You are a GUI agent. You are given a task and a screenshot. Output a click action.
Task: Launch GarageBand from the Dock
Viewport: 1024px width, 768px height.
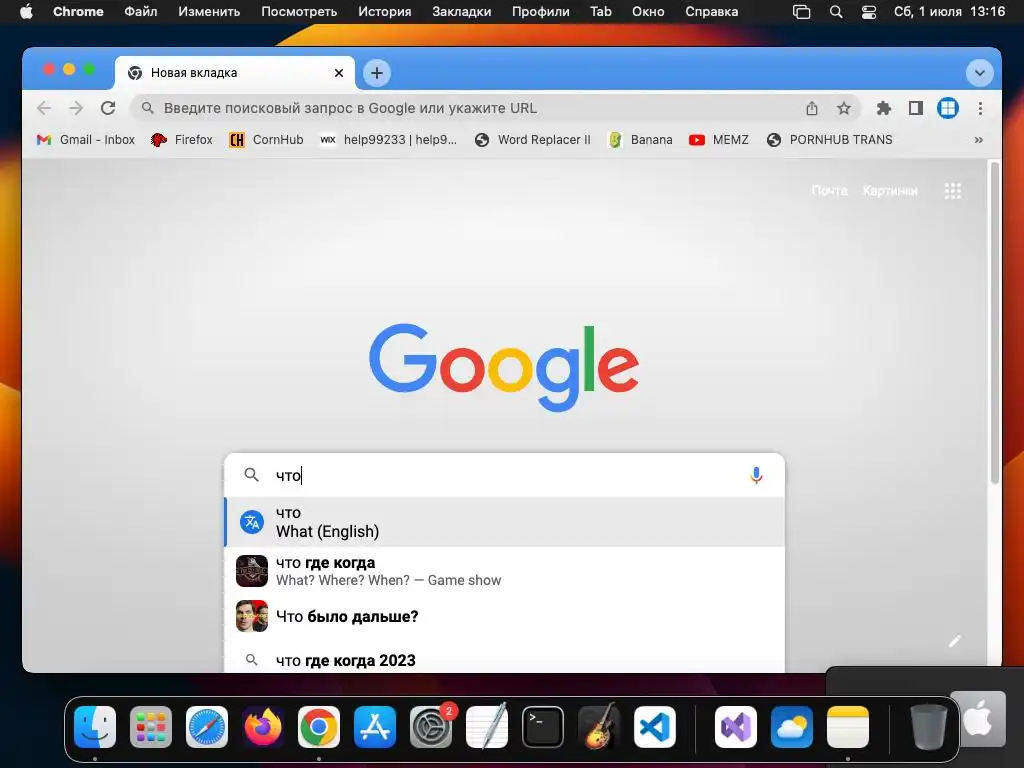click(599, 727)
